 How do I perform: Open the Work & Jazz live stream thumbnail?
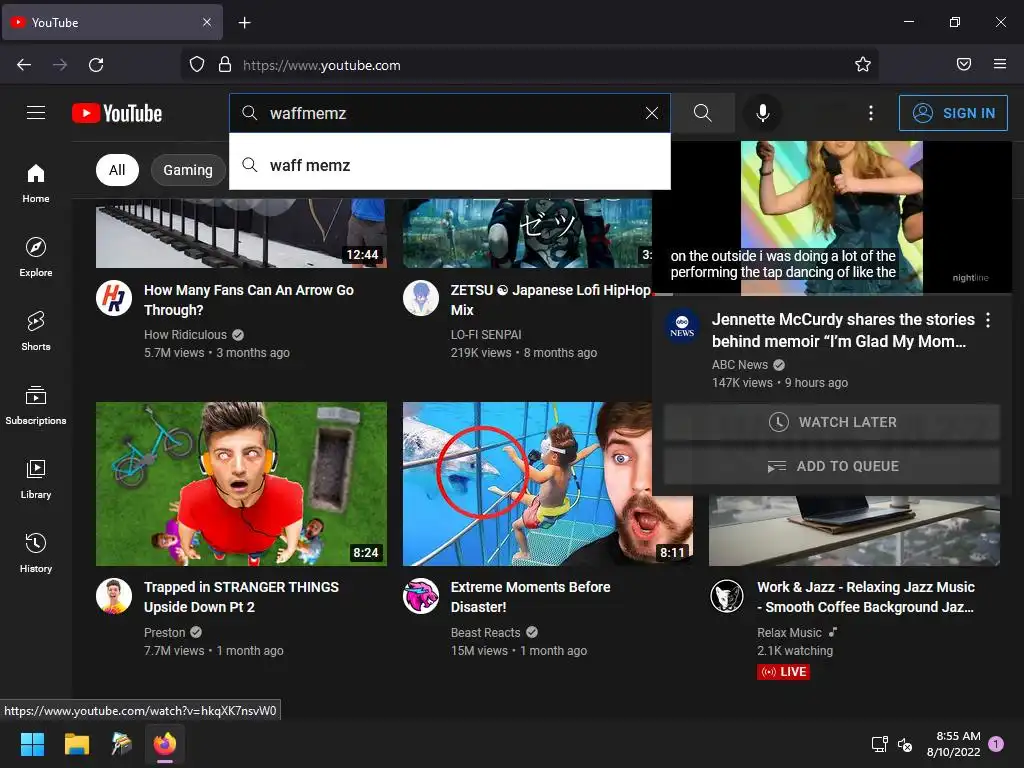(x=854, y=530)
